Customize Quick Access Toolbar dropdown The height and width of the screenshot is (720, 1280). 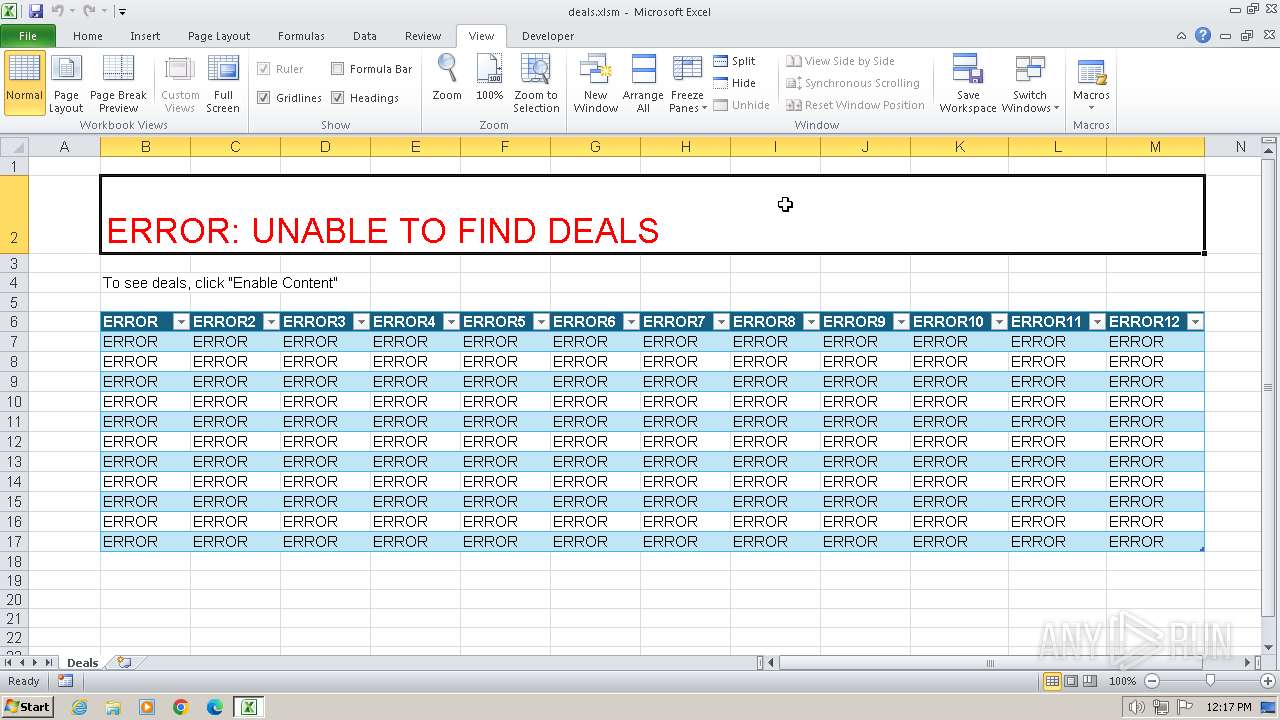pyautogui.click(x=122, y=12)
